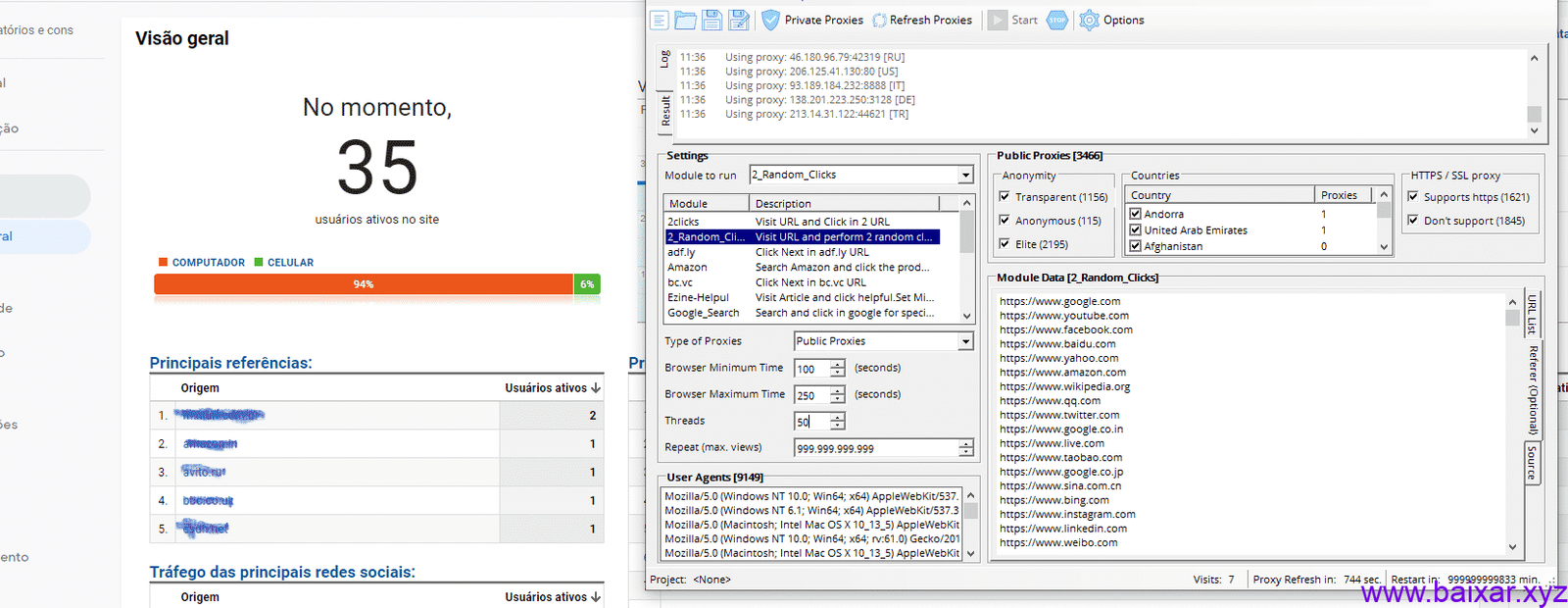Uncheck the Andorra country checkbox
Image resolution: width=1568 pixels, height=608 pixels.
[1136, 214]
